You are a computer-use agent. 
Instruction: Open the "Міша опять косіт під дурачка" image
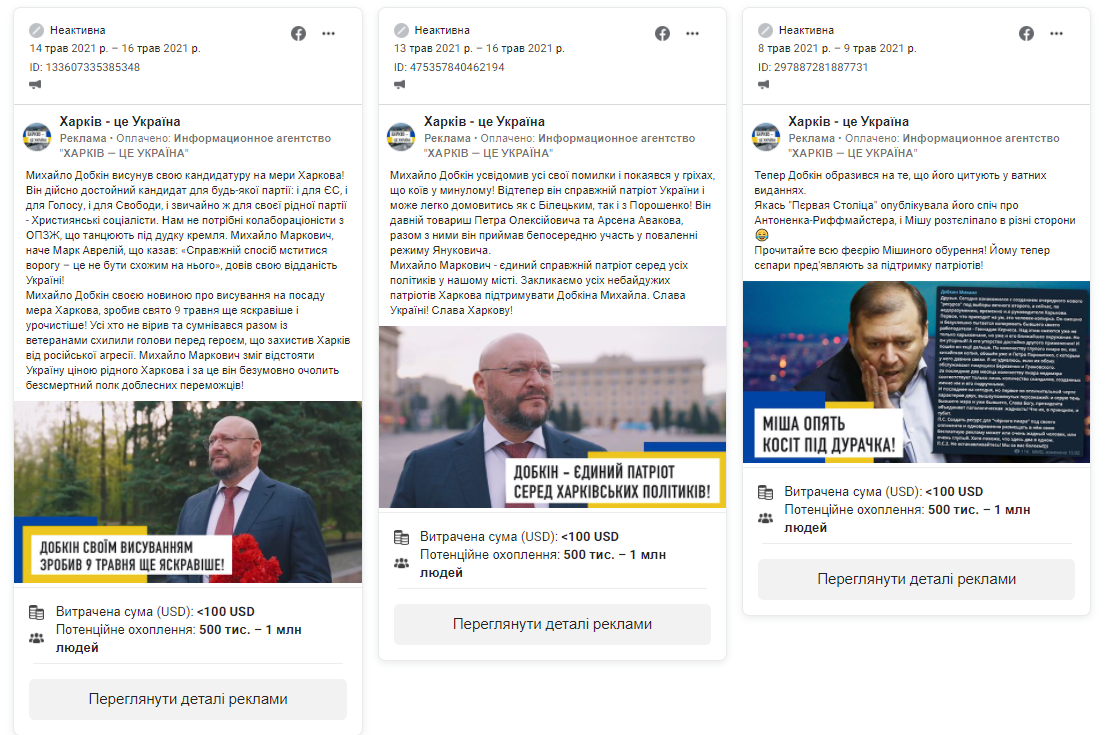pyautogui.click(x=916, y=372)
